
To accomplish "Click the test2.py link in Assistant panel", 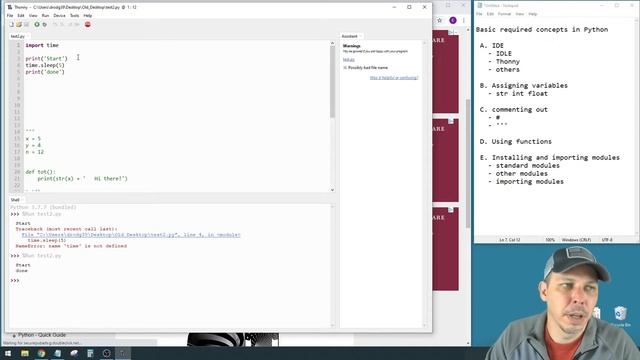I will click(349, 60).
